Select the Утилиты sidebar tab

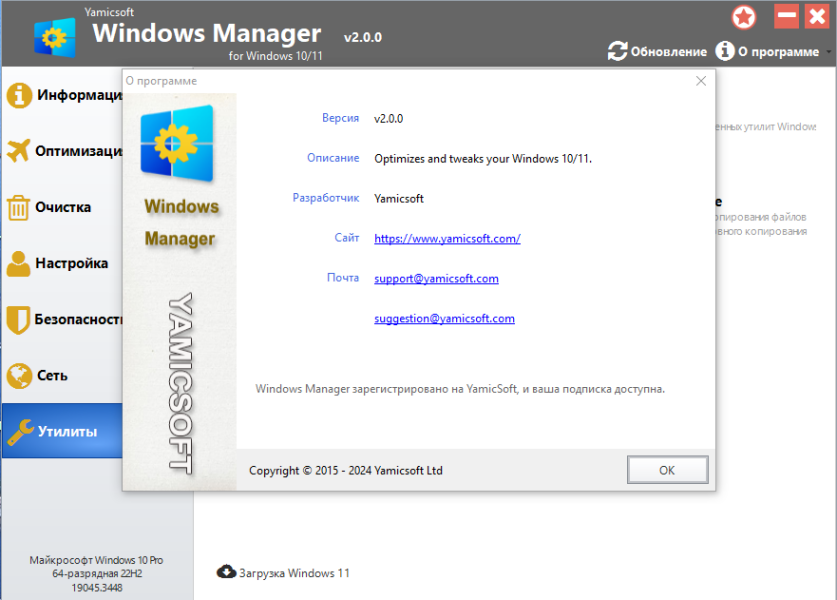tap(62, 431)
